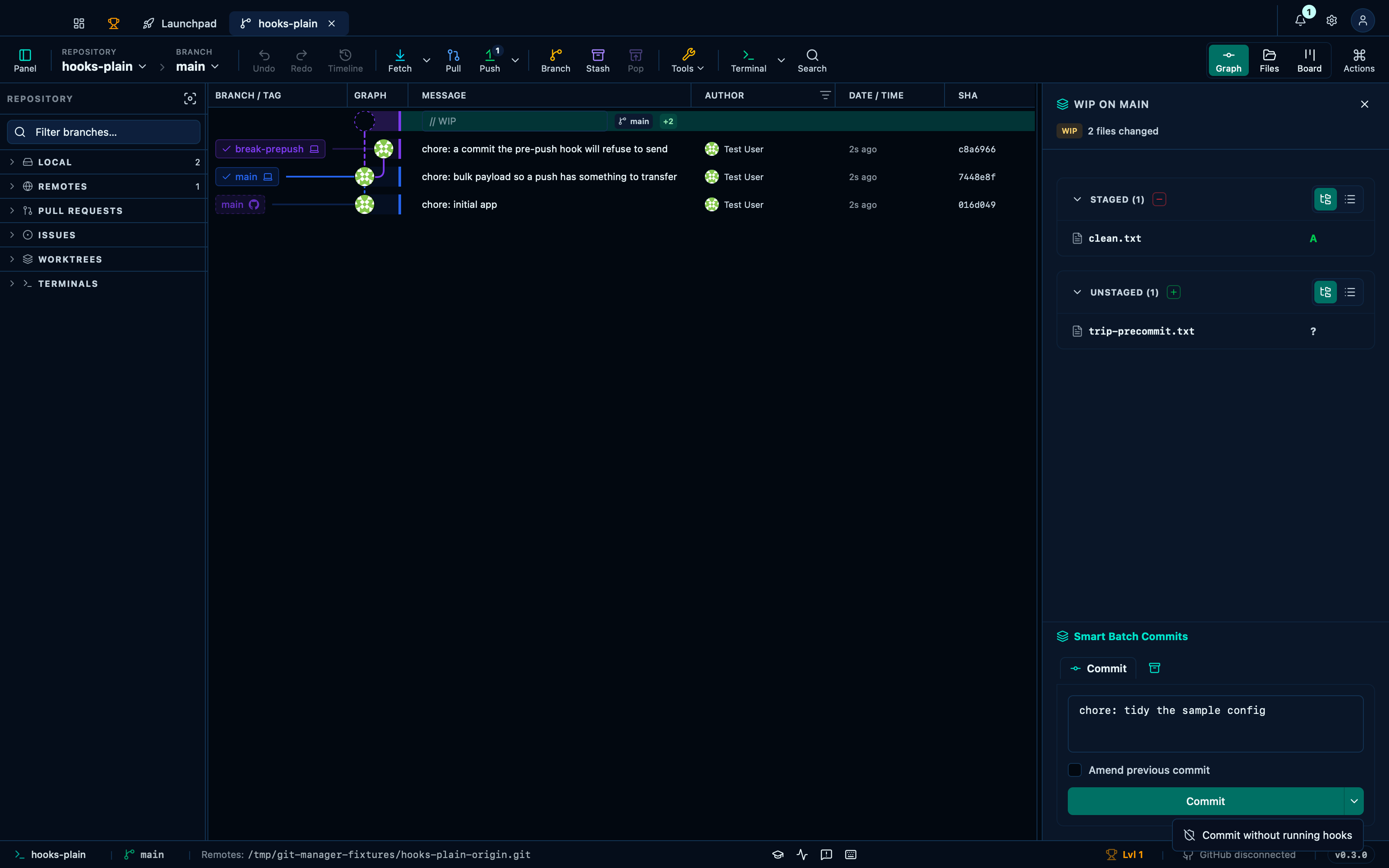The height and width of the screenshot is (868, 1389).
Task: Expand the Push options arrow
Action: point(515,60)
